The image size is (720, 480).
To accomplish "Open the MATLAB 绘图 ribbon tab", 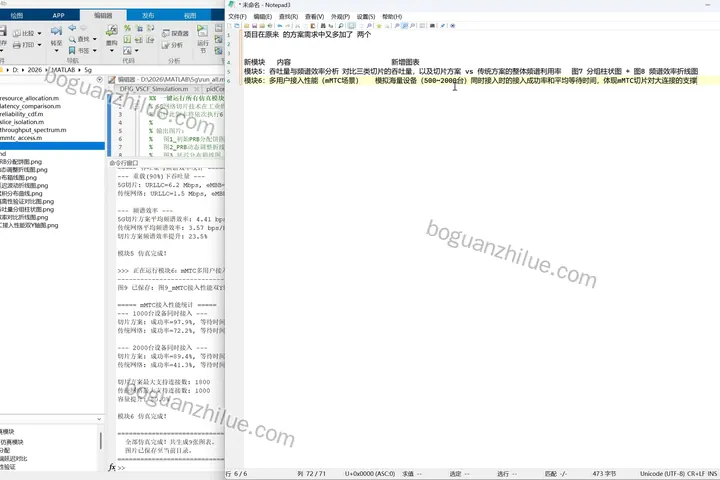I will click(17, 15).
